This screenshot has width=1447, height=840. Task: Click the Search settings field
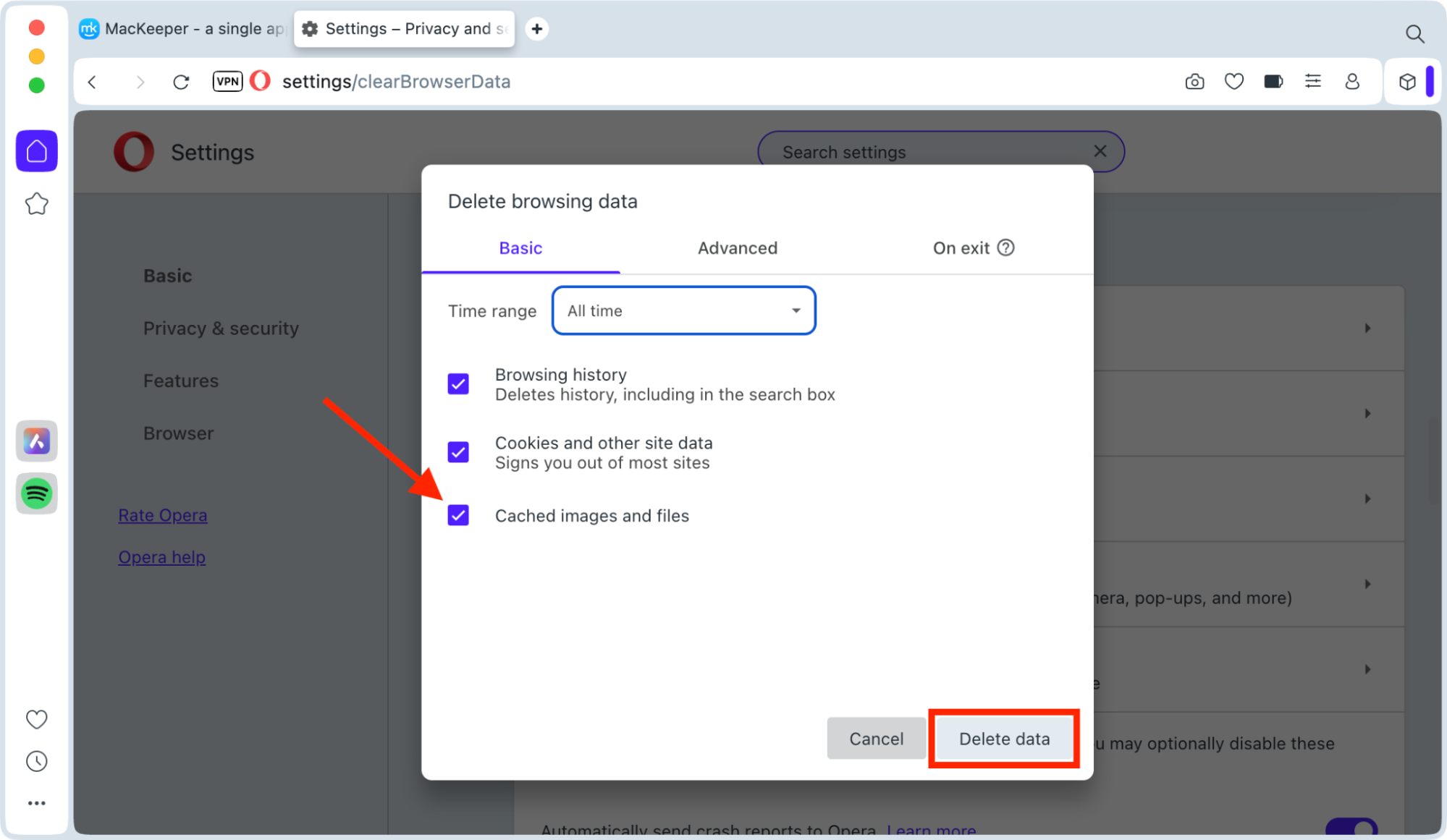click(905, 151)
